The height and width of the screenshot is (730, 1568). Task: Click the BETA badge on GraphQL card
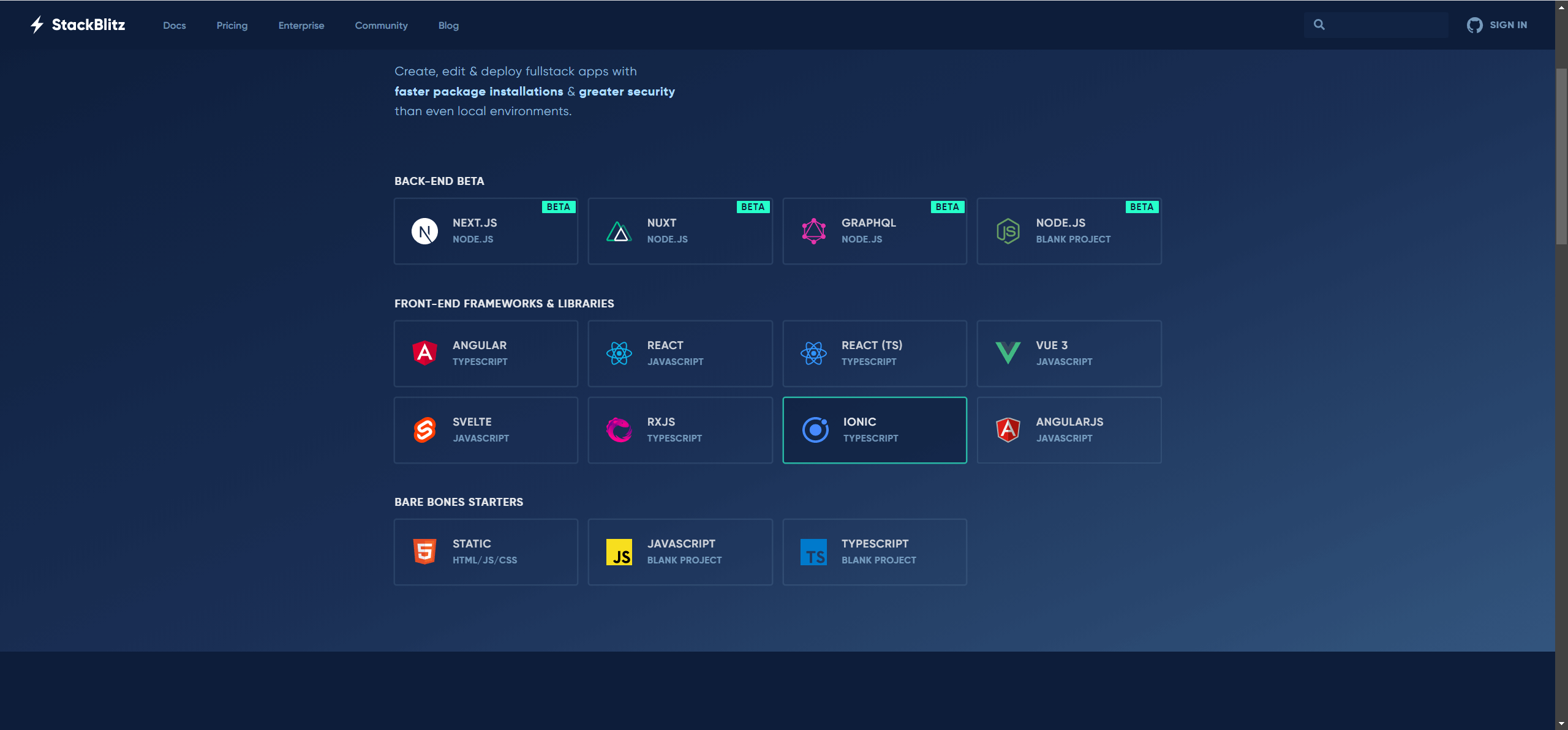point(947,207)
